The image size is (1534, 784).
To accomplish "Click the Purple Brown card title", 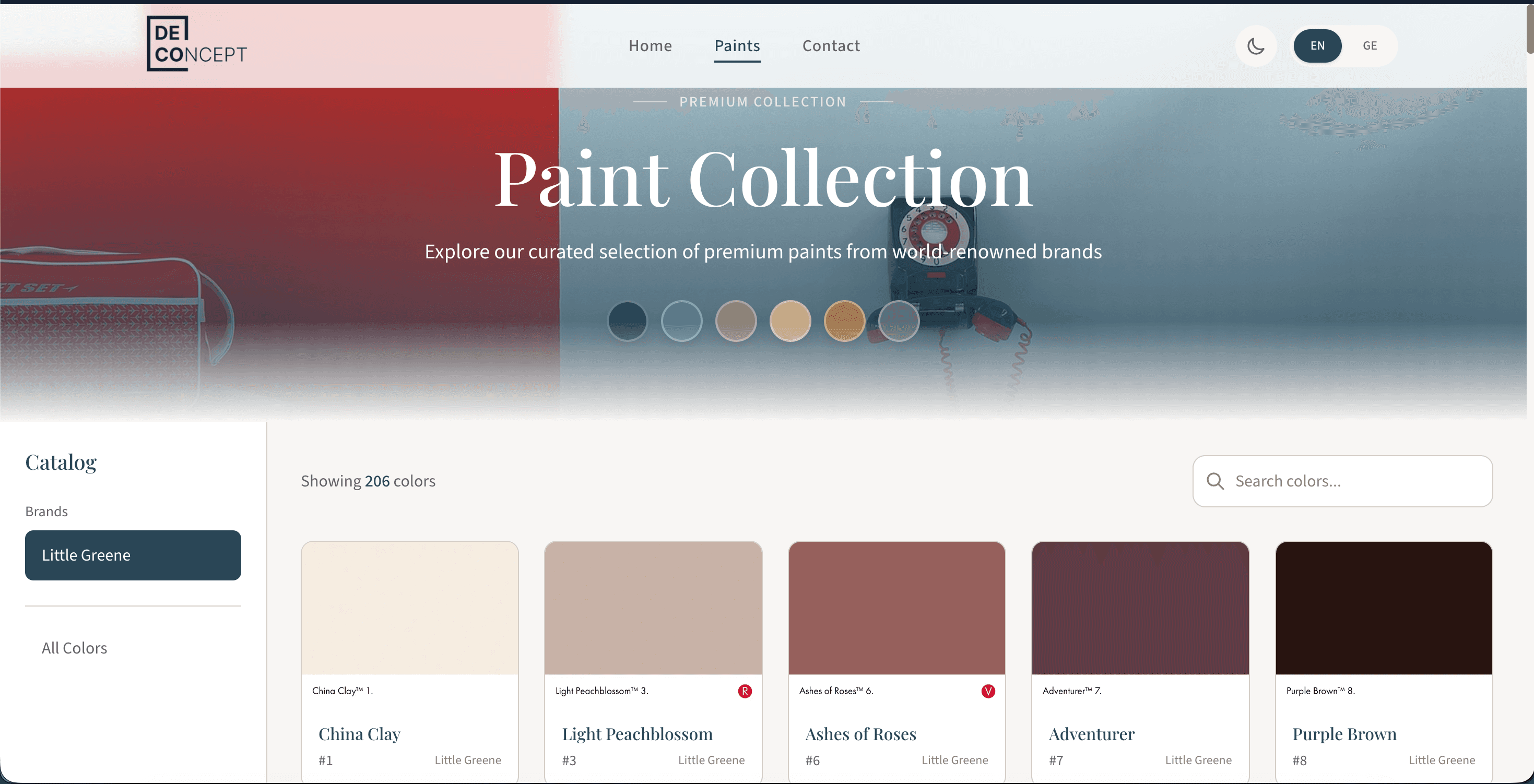I will point(1344,734).
